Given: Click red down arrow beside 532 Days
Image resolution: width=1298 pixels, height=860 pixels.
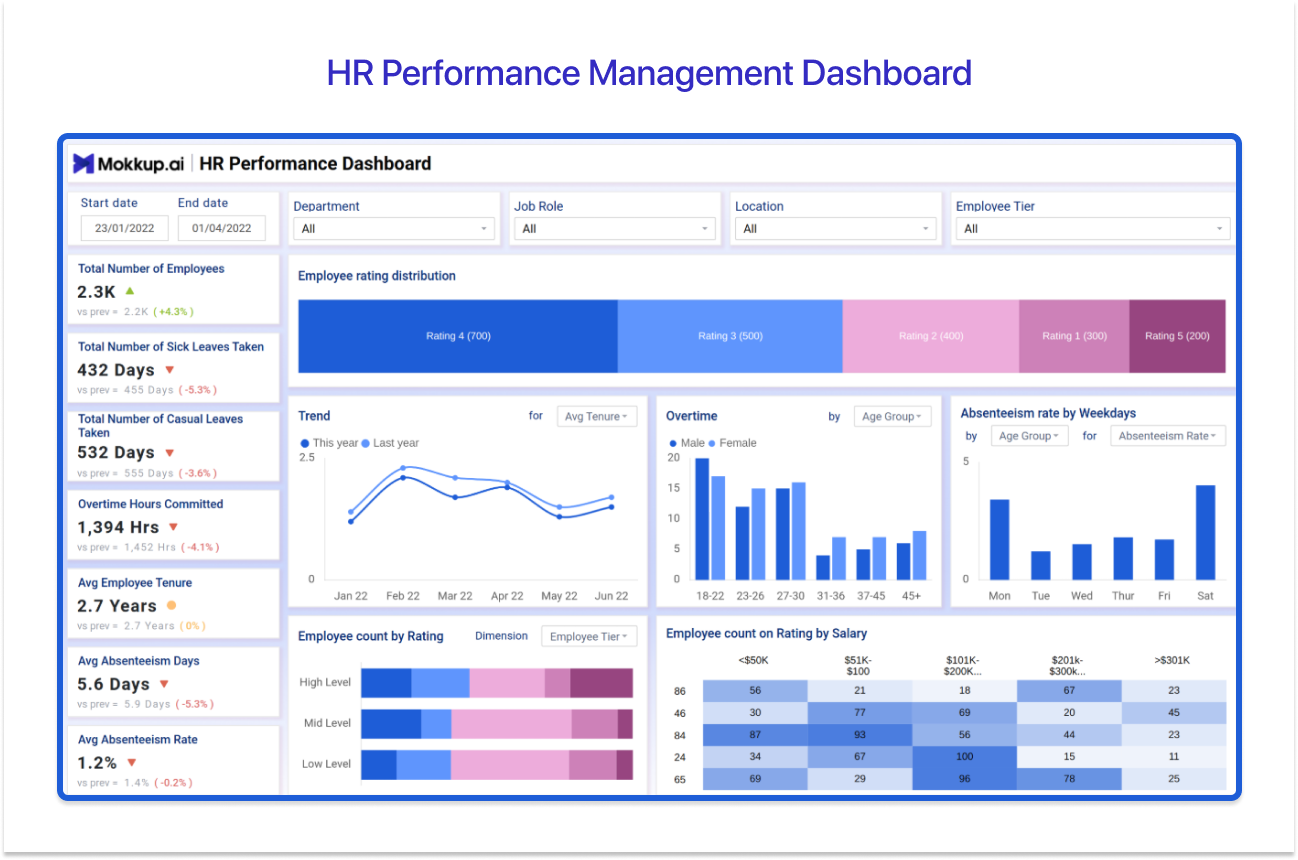Looking at the screenshot, I should coord(169,452).
